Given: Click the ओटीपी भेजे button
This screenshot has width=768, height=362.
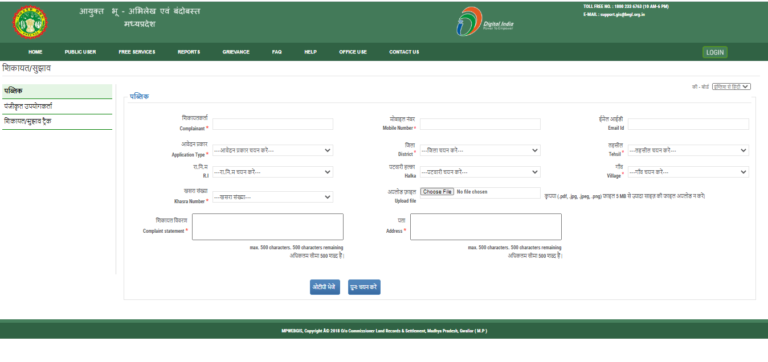Looking at the screenshot, I should tap(325, 287).
